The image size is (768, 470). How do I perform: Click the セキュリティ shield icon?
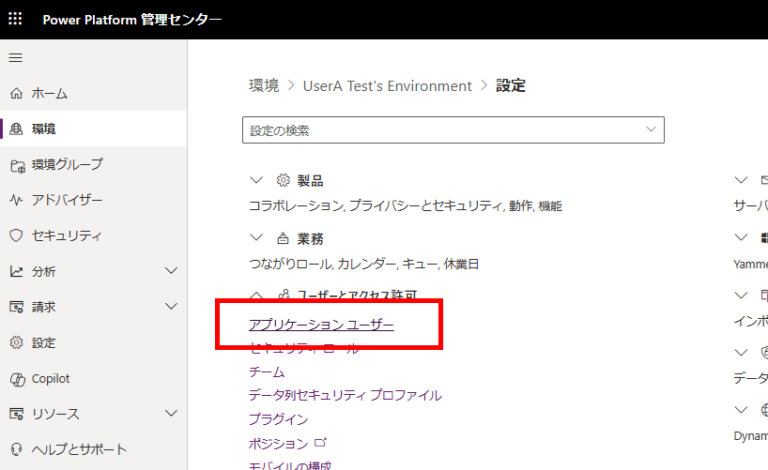pos(16,236)
